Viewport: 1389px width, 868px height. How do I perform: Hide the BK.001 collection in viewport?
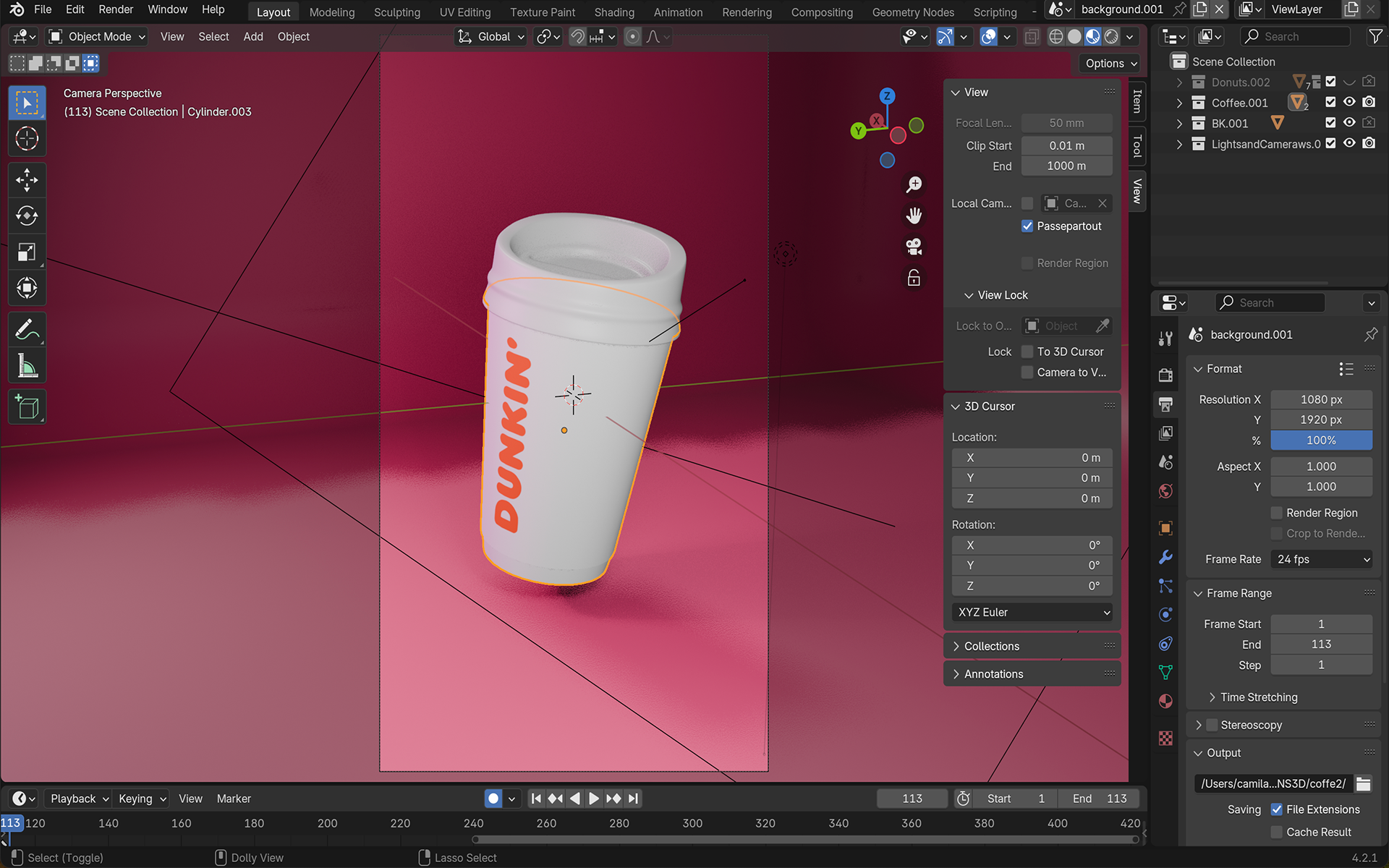[x=1349, y=123]
